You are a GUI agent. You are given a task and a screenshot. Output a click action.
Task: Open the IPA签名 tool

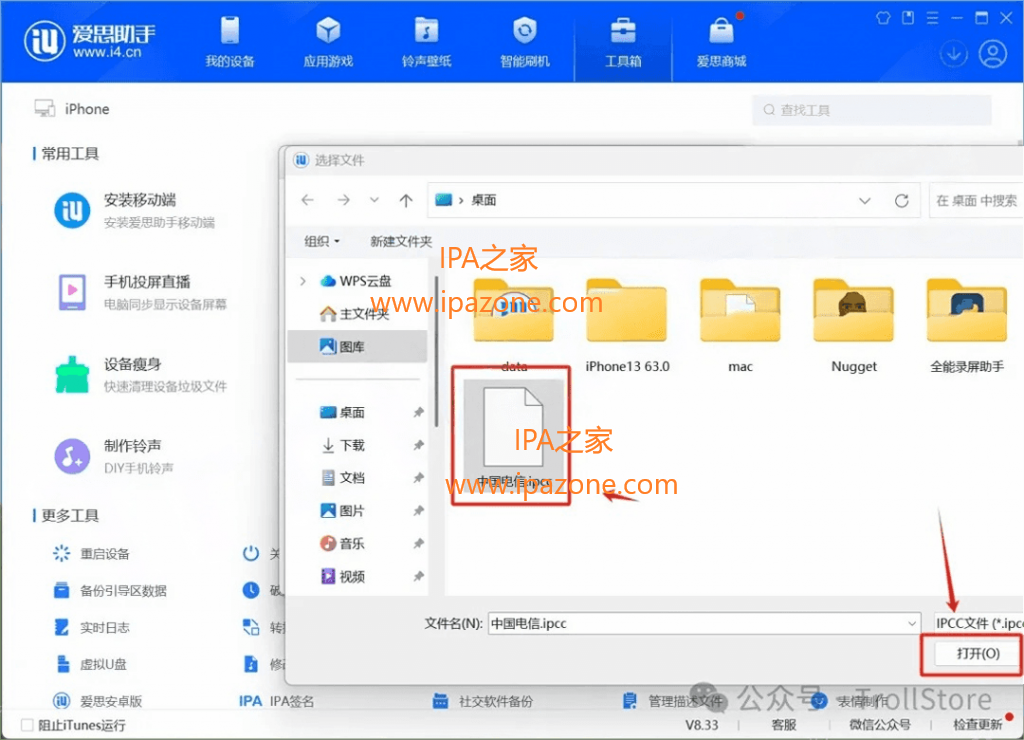pyautogui.click(x=276, y=701)
